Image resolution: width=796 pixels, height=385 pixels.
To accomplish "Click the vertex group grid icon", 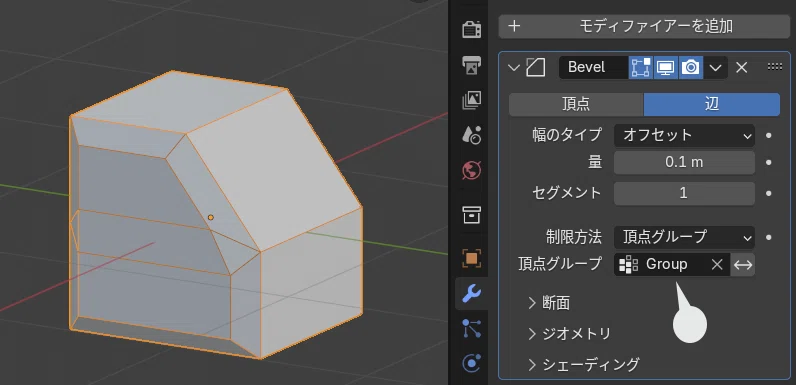I will point(628,265).
